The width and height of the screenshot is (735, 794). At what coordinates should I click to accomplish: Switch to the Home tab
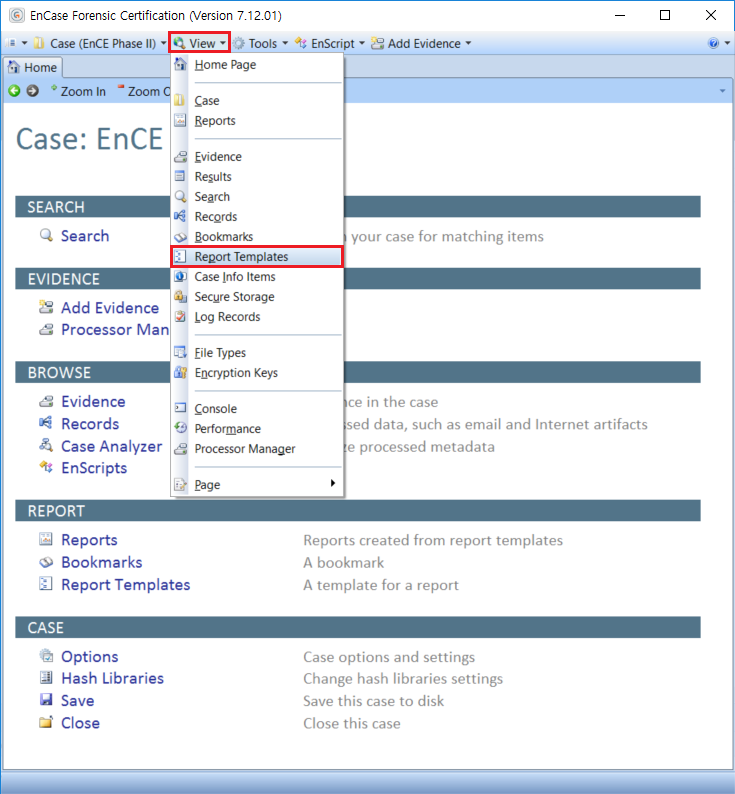33,67
